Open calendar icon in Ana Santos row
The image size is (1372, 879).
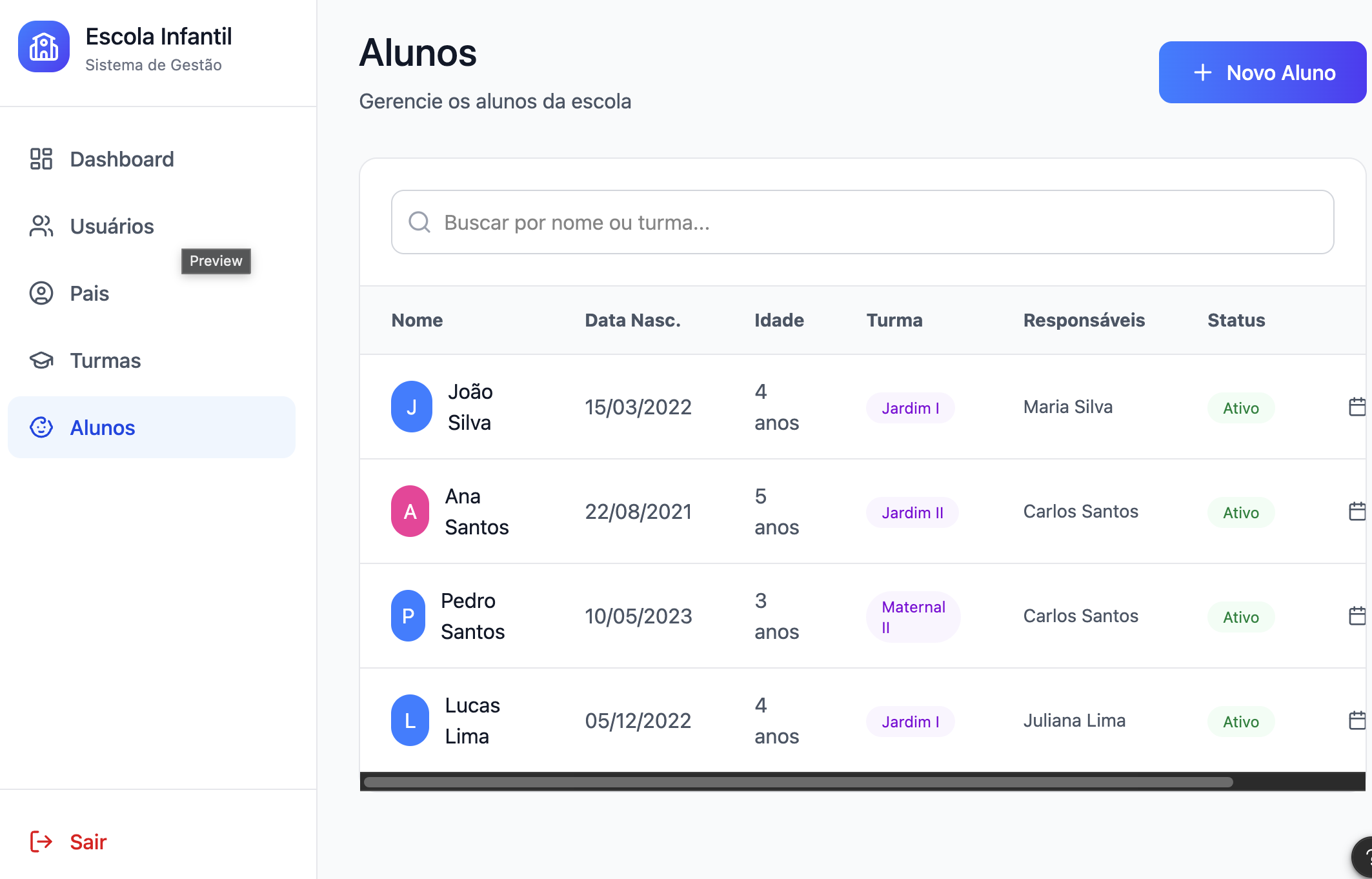click(1358, 511)
